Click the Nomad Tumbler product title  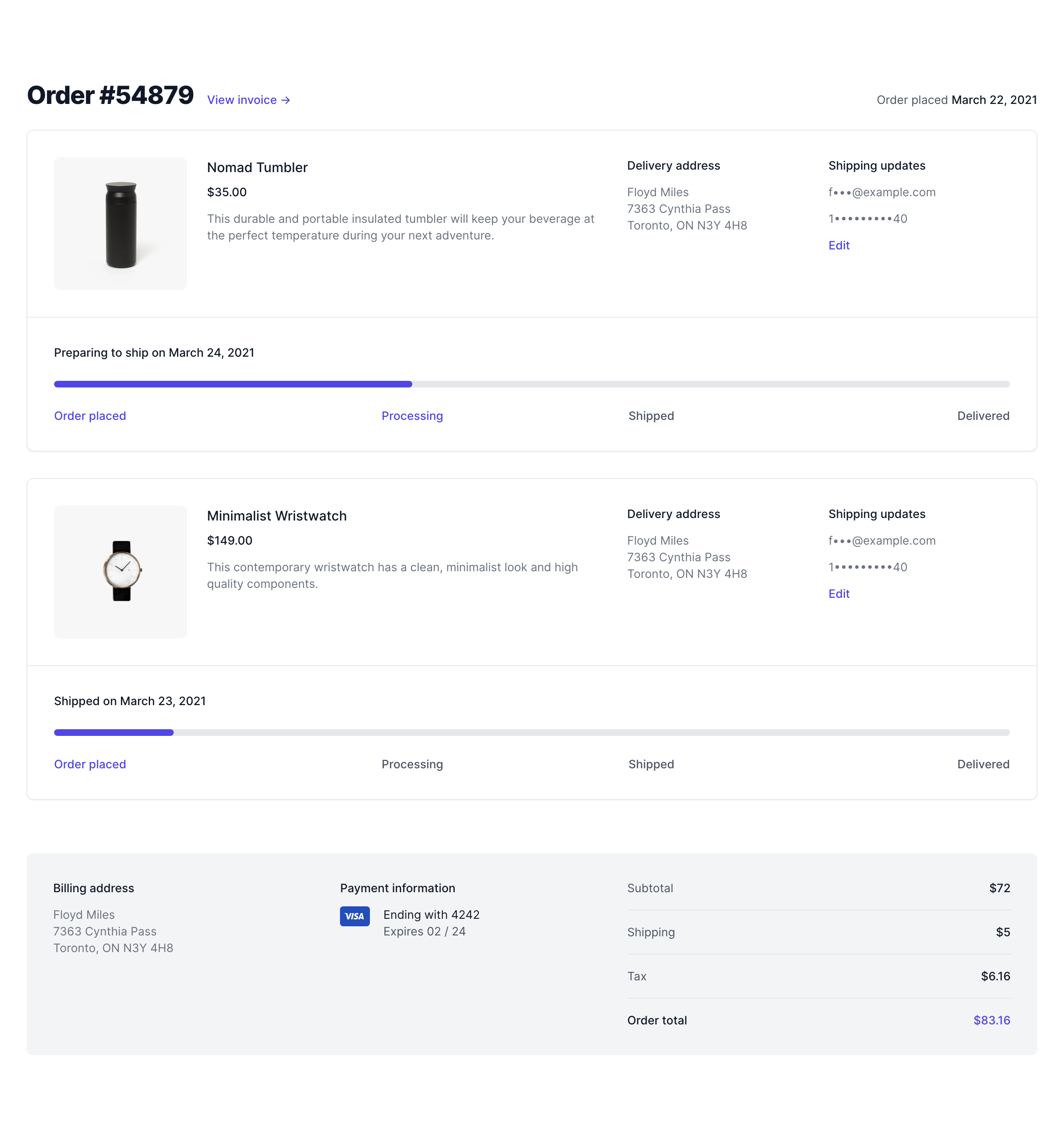coord(257,167)
